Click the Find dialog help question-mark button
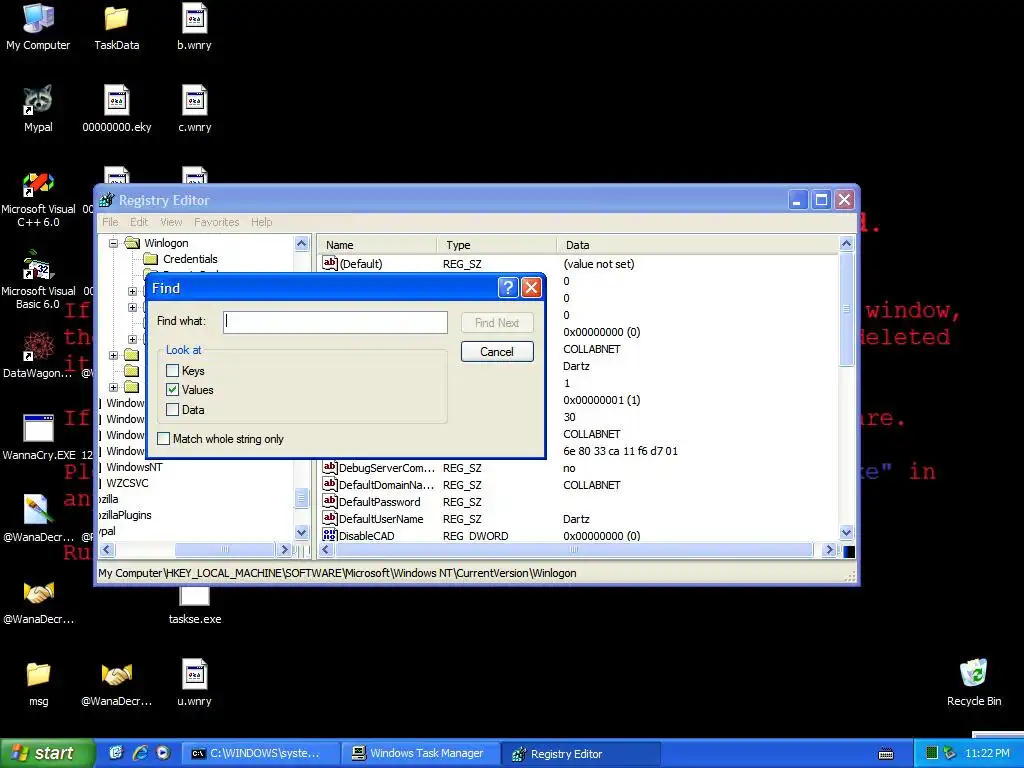The width and height of the screenshot is (1024, 768). tap(507, 288)
